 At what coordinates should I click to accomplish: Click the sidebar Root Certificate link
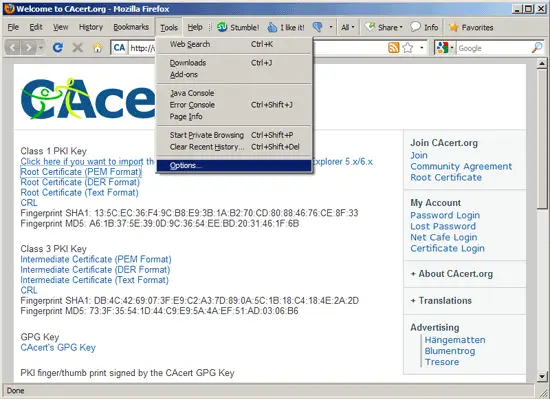tap(446, 177)
